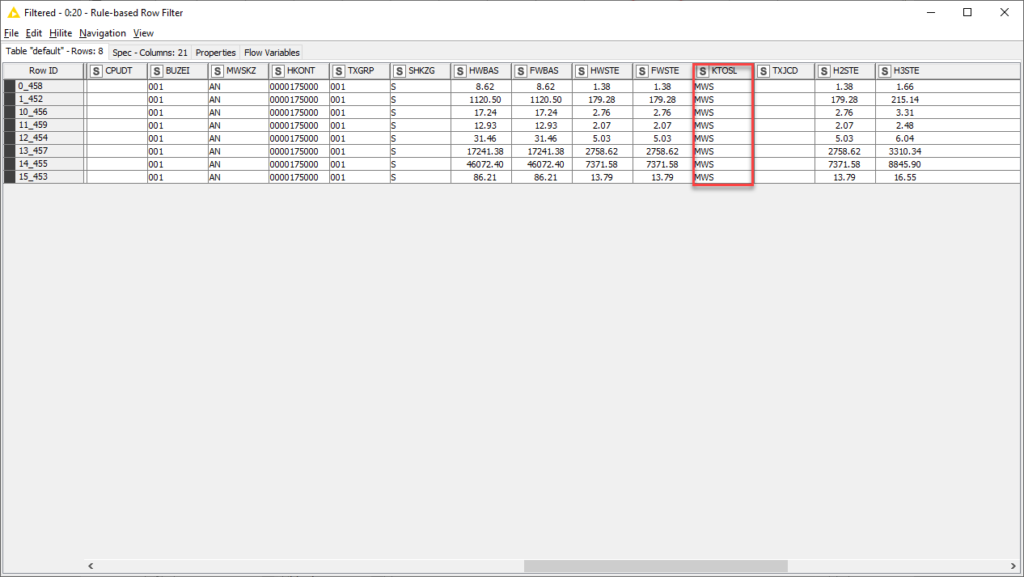1024x577 pixels.
Task: Click the KNIME warning icon in title bar
Action: (13, 12)
